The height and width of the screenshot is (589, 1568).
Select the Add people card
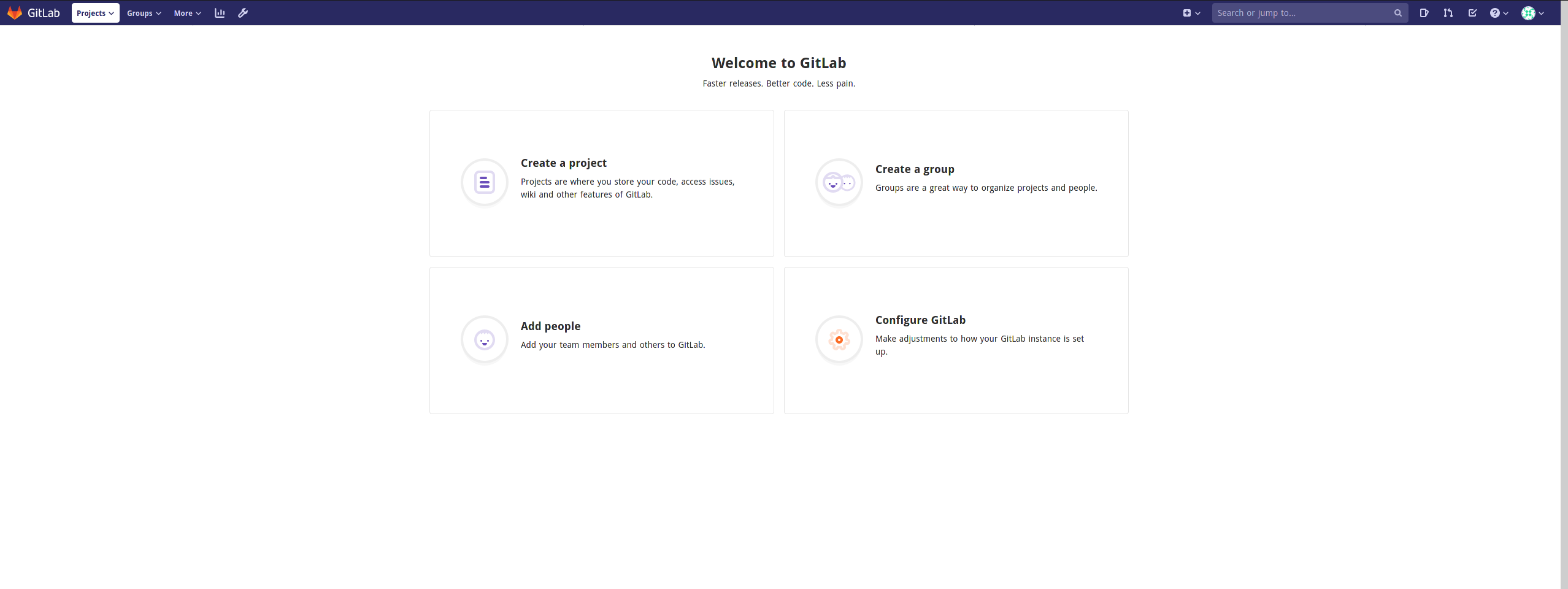pos(601,340)
